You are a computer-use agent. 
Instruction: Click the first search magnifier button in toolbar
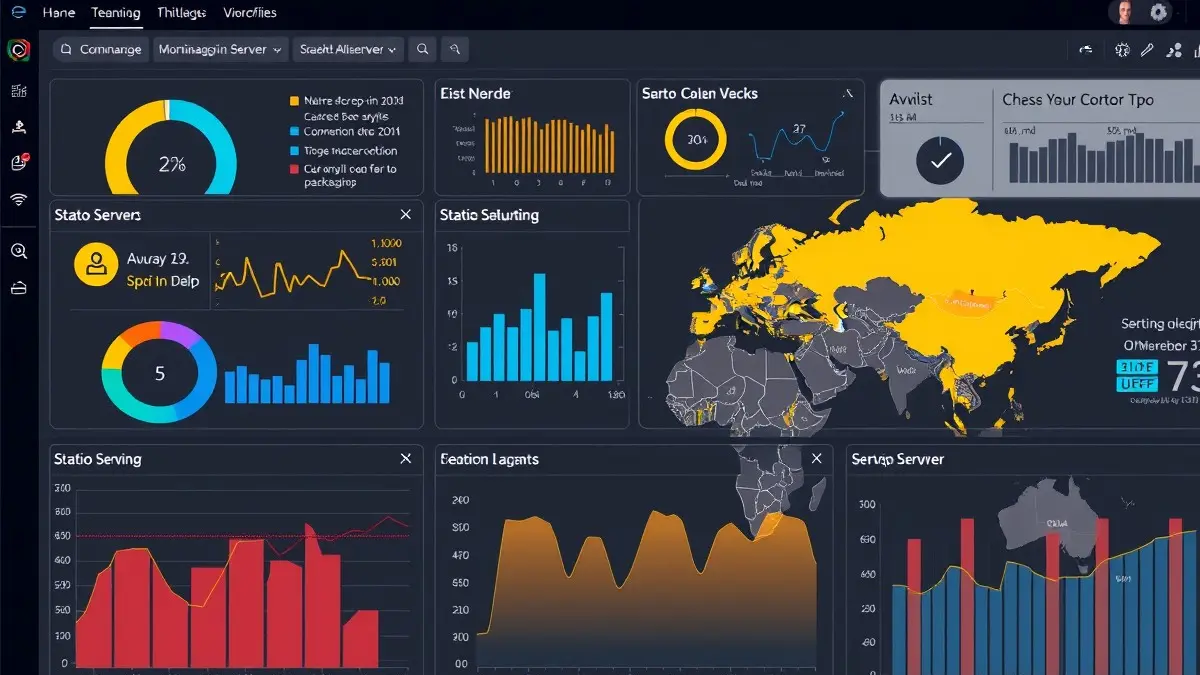coord(423,49)
